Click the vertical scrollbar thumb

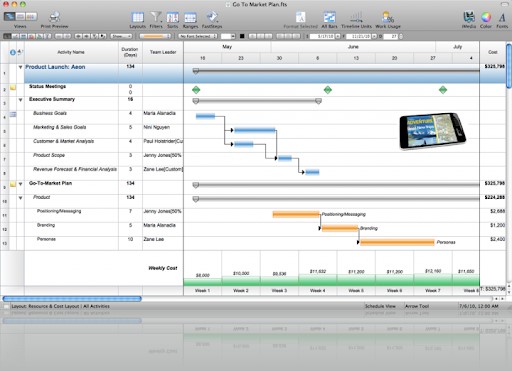click(x=509, y=66)
